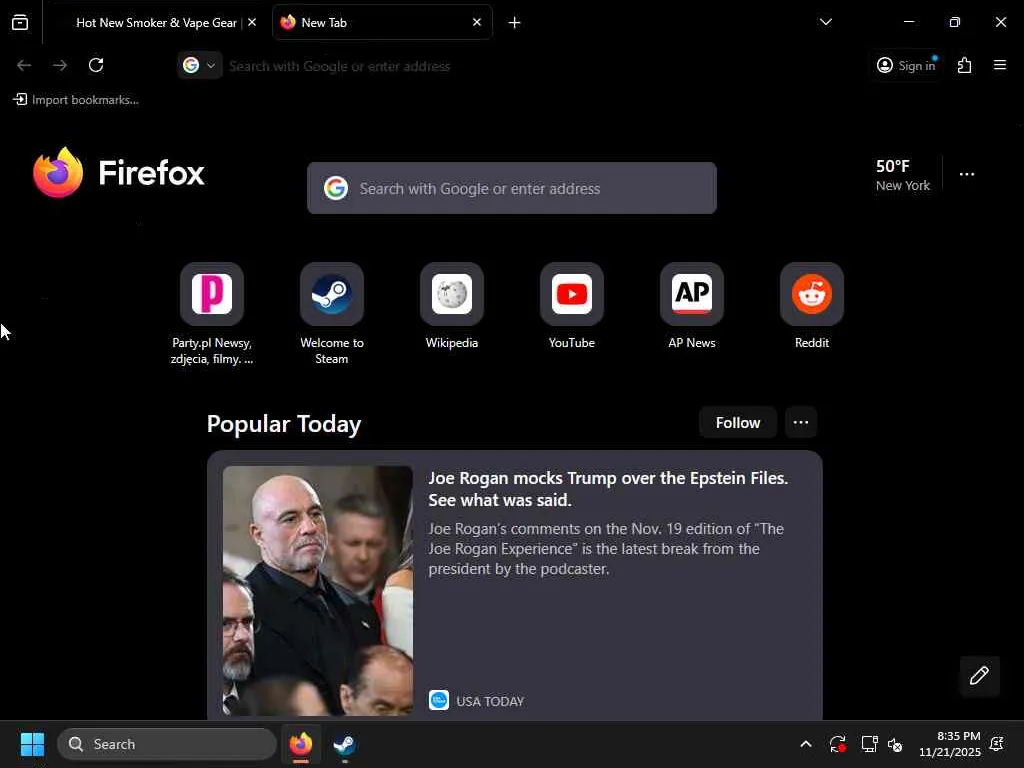The height and width of the screenshot is (768, 1024).
Task: Show hidden system tray icons
Action: tap(806, 744)
